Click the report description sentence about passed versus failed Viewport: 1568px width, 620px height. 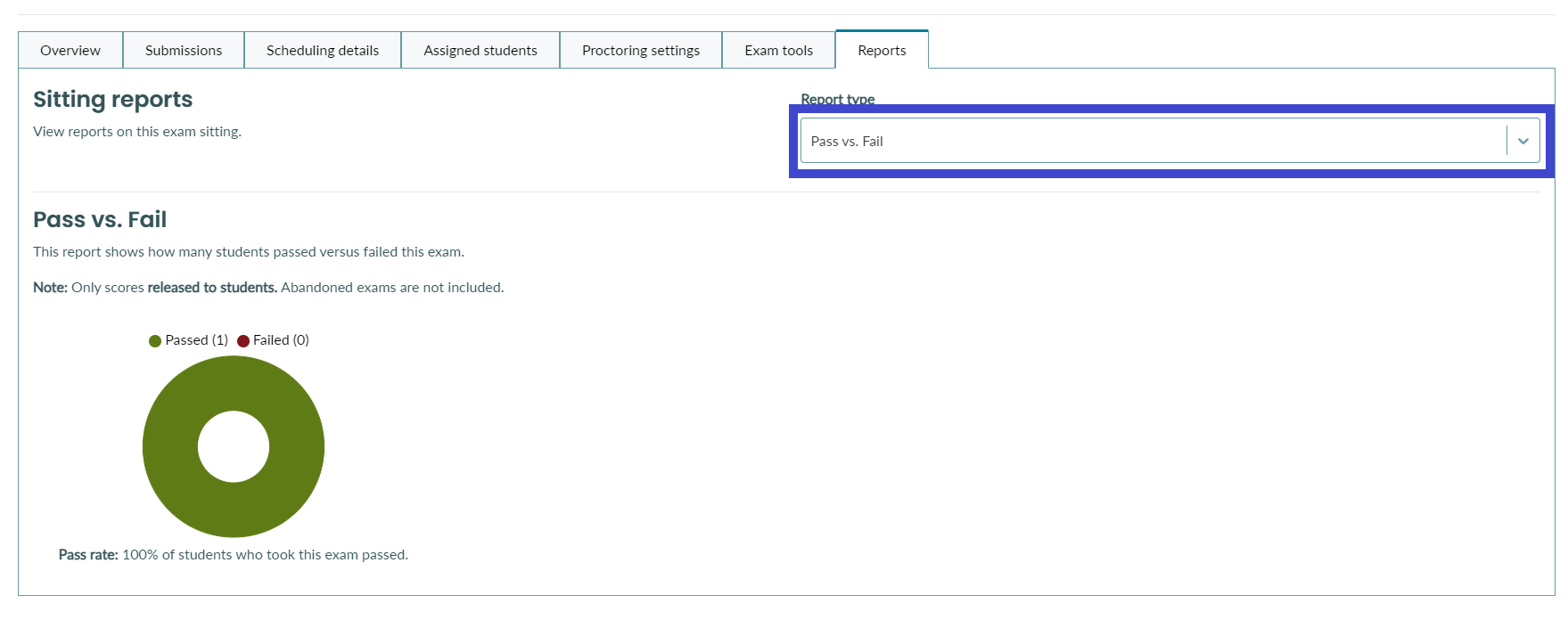click(x=249, y=251)
